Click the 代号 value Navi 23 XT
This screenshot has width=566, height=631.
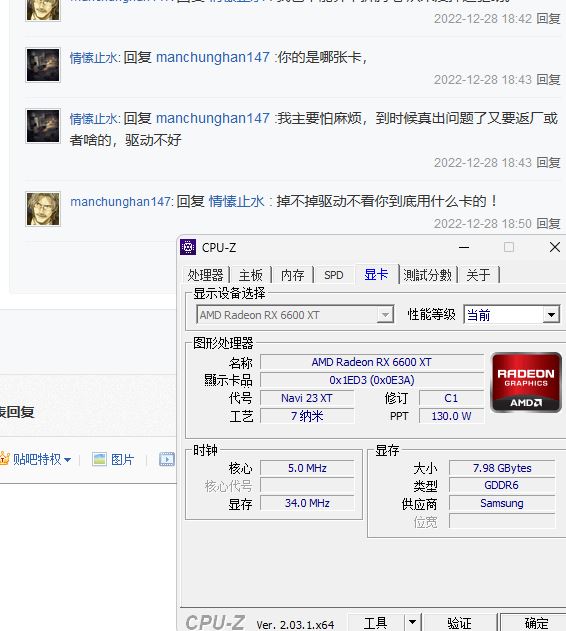coord(307,398)
